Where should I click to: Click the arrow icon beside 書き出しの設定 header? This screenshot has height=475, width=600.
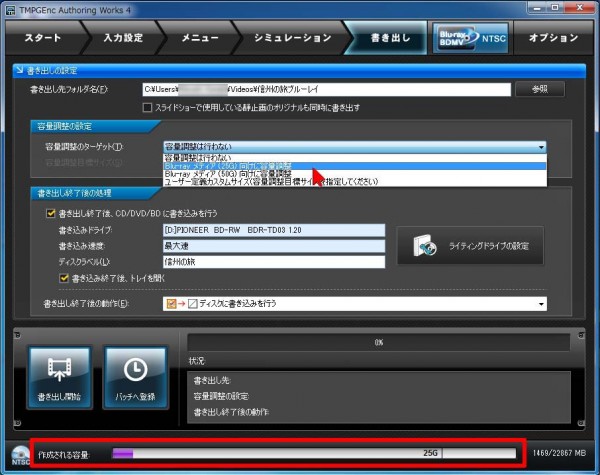[x=19, y=70]
